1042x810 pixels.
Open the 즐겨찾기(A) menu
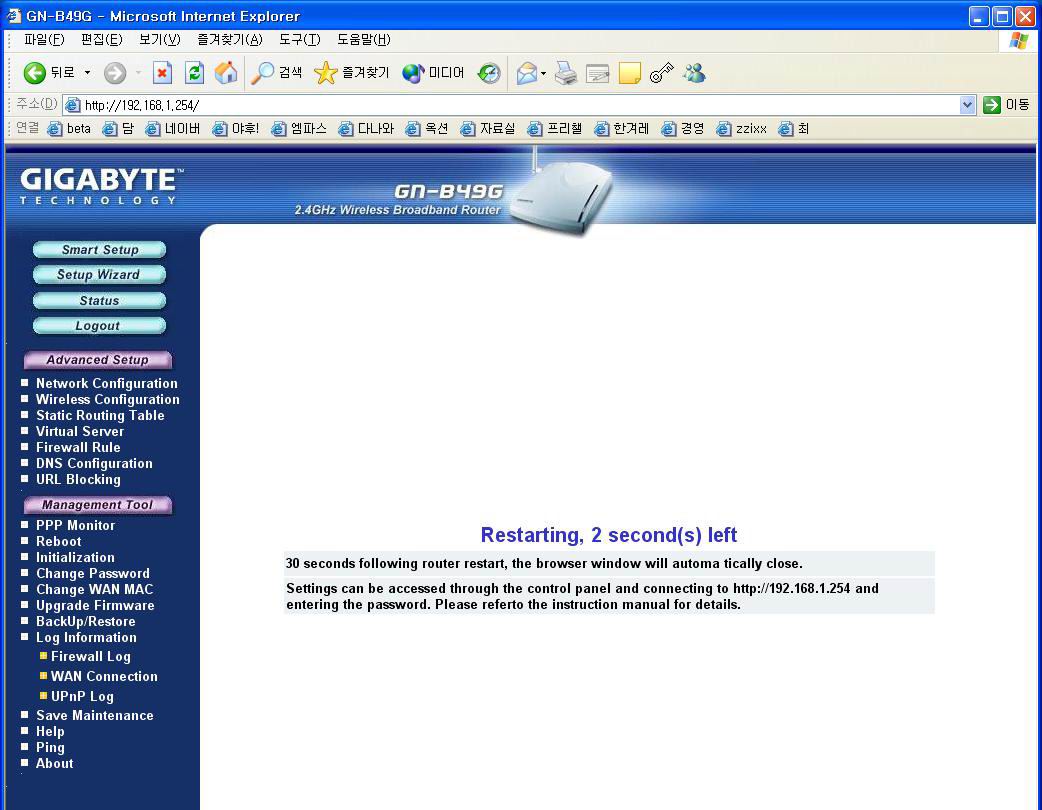click(230, 40)
